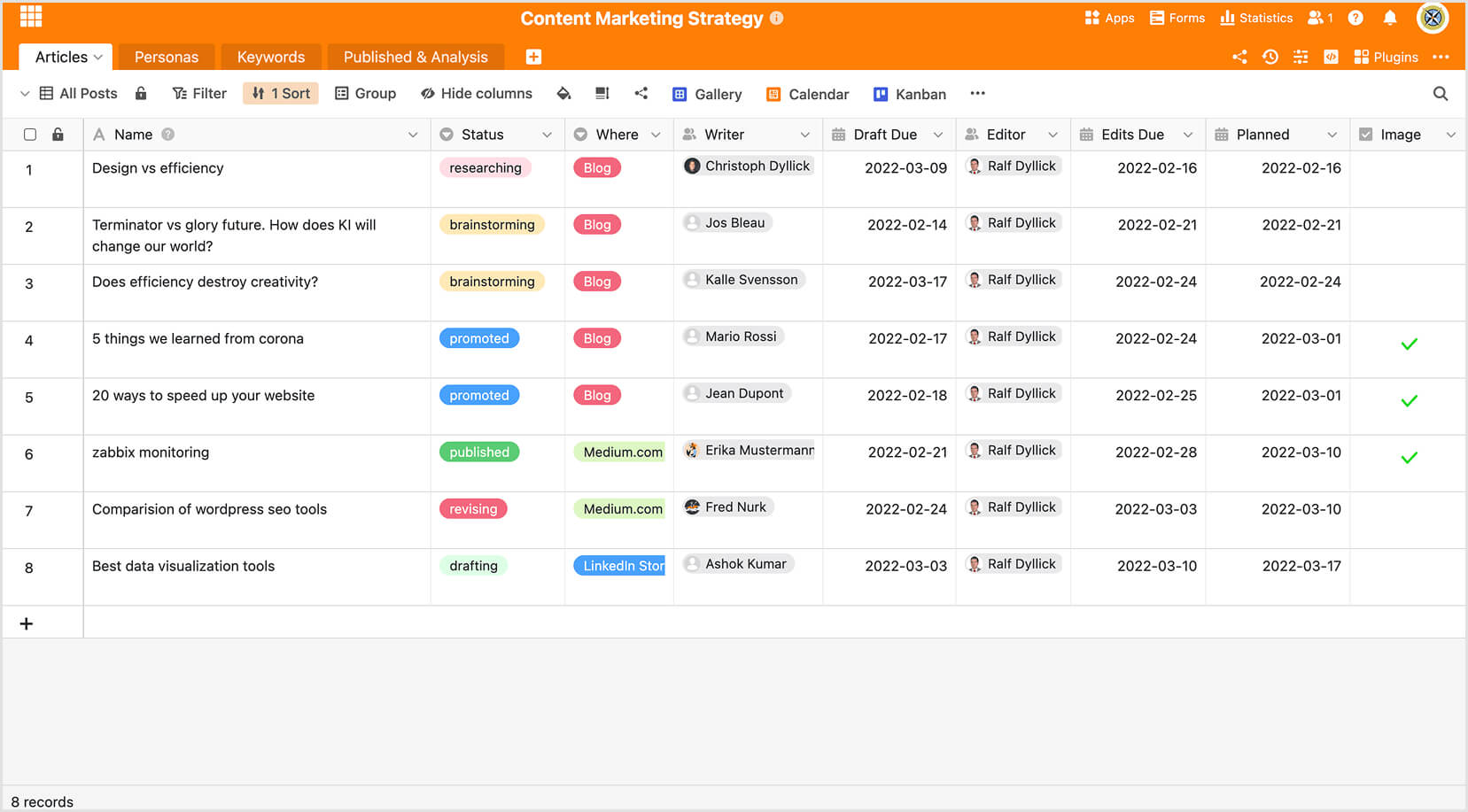Open the notifications bell
The width and height of the screenshot is (1468, 812).
coord(1389,18)
